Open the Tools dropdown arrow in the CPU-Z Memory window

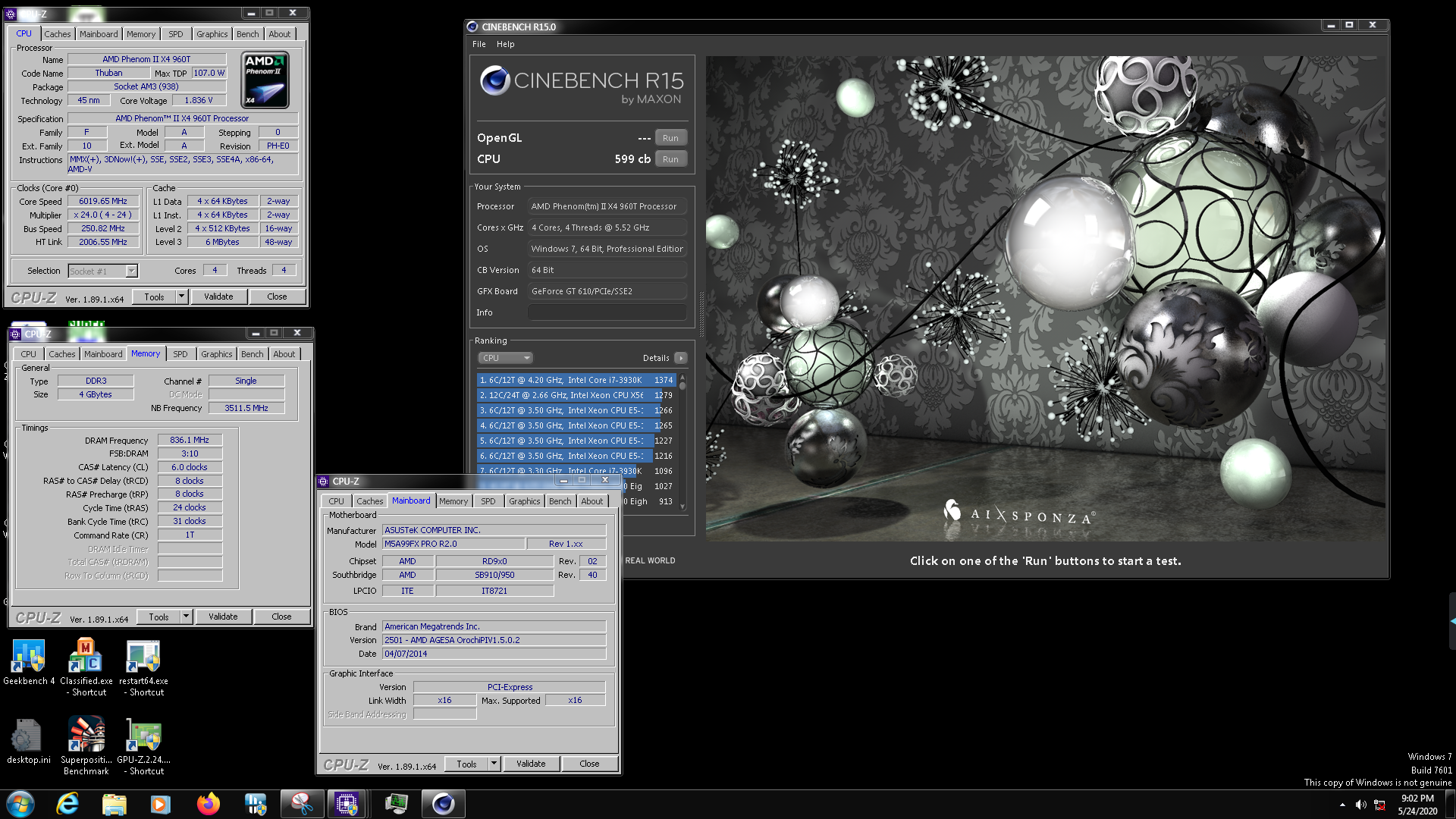pos(186,617)
